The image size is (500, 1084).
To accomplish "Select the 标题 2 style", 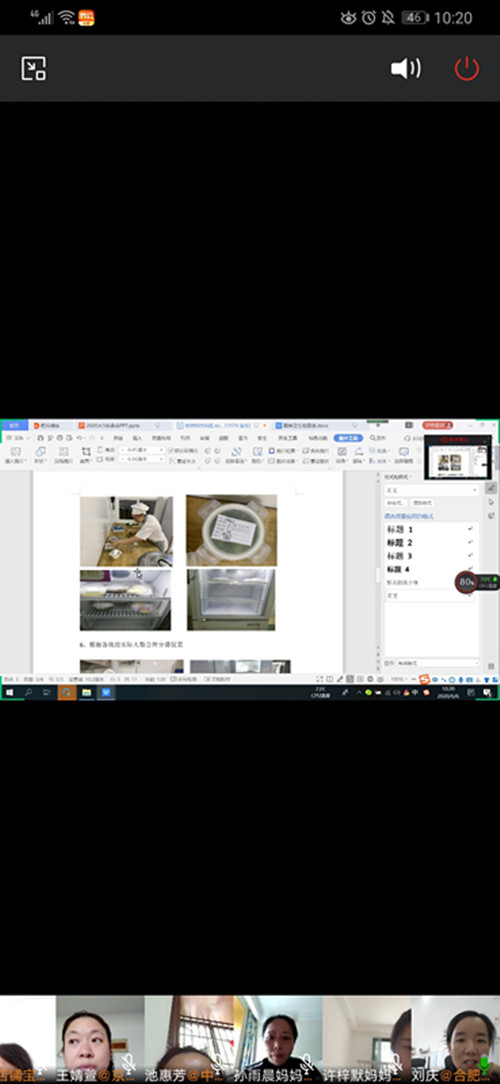I will click(429, 543).
